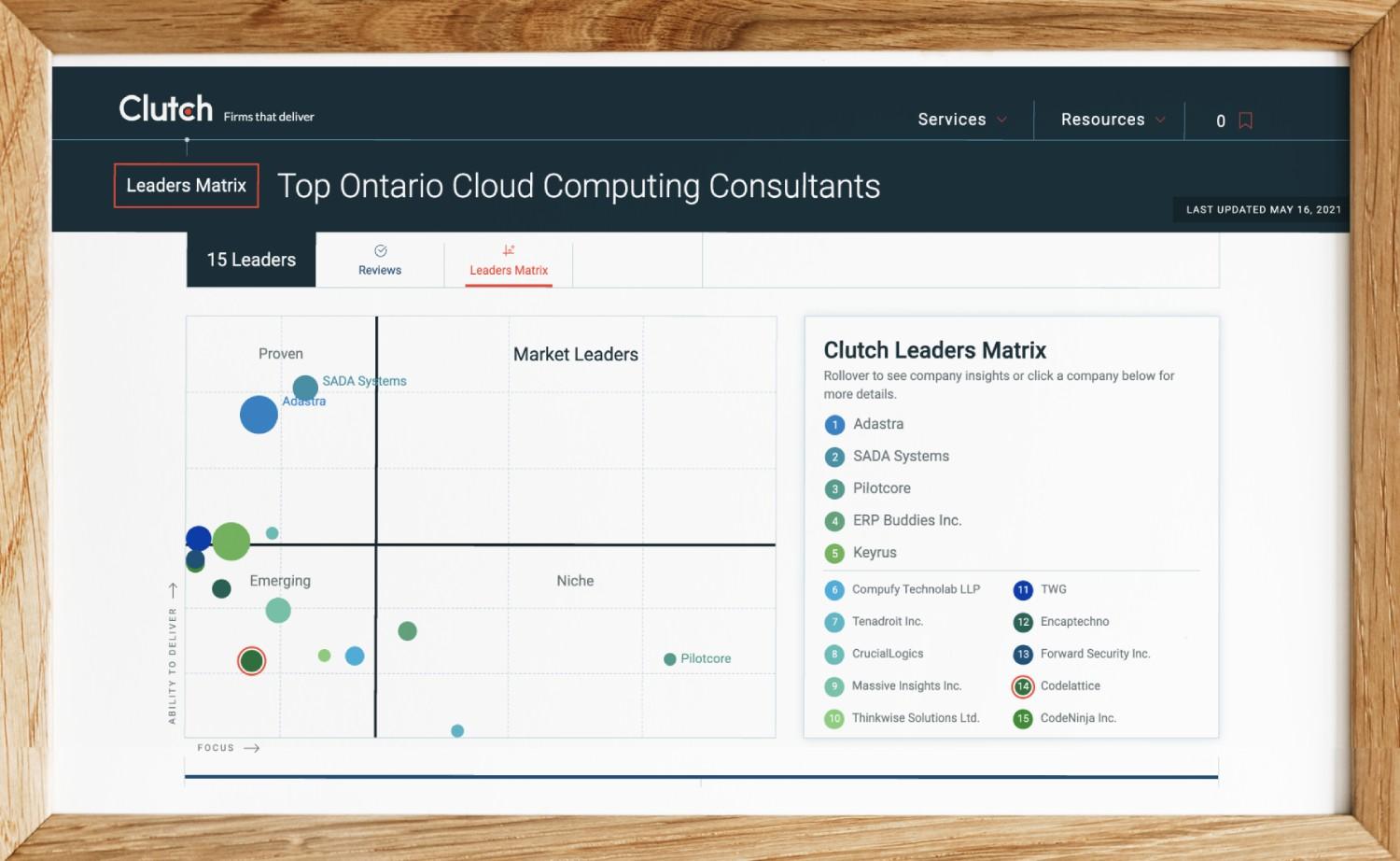The width and height of the screenshot is (1400, 861).
Task: Click Tenadroit Inc. list entry
Action: point(888,621)
